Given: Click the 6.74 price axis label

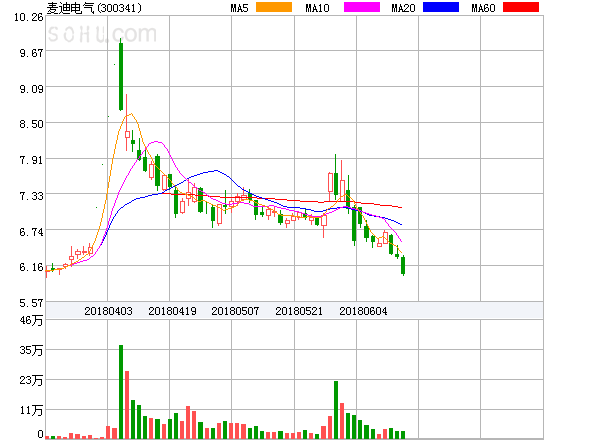Looking at the screenshot, I should click(x=31, y=232).
